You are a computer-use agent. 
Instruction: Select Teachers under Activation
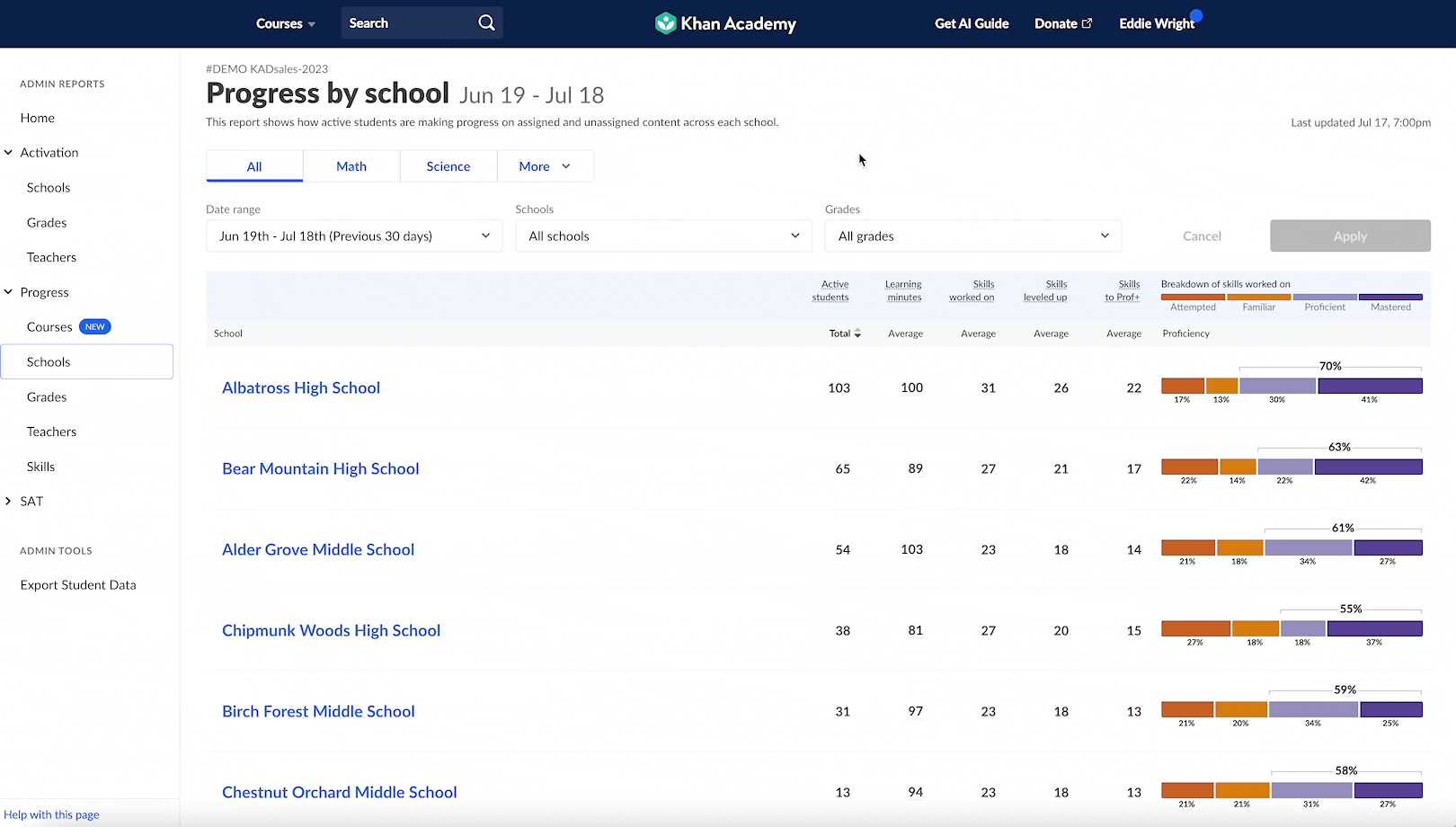coord(52,257)
